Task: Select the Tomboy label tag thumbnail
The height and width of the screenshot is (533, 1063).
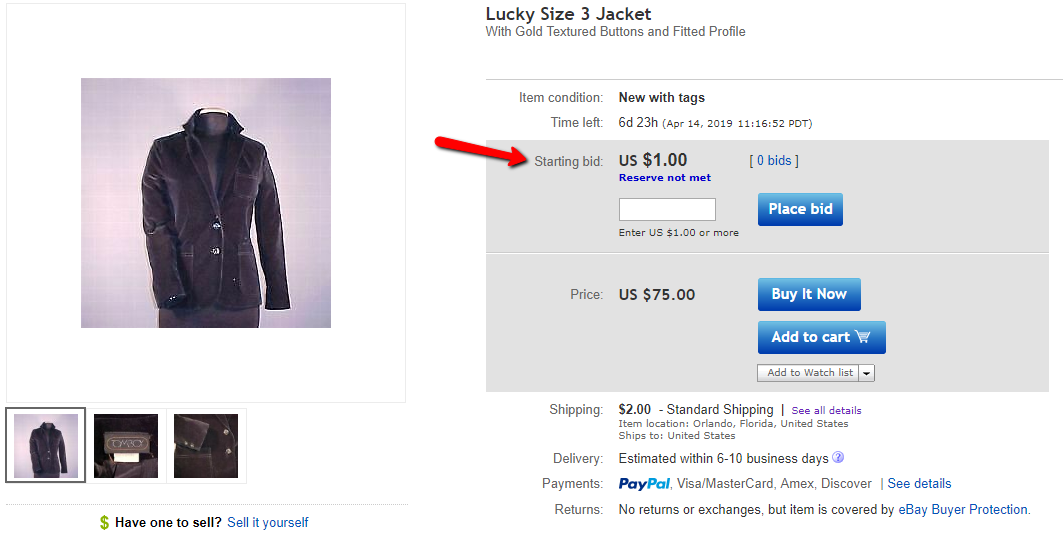Action: point(125,446)
